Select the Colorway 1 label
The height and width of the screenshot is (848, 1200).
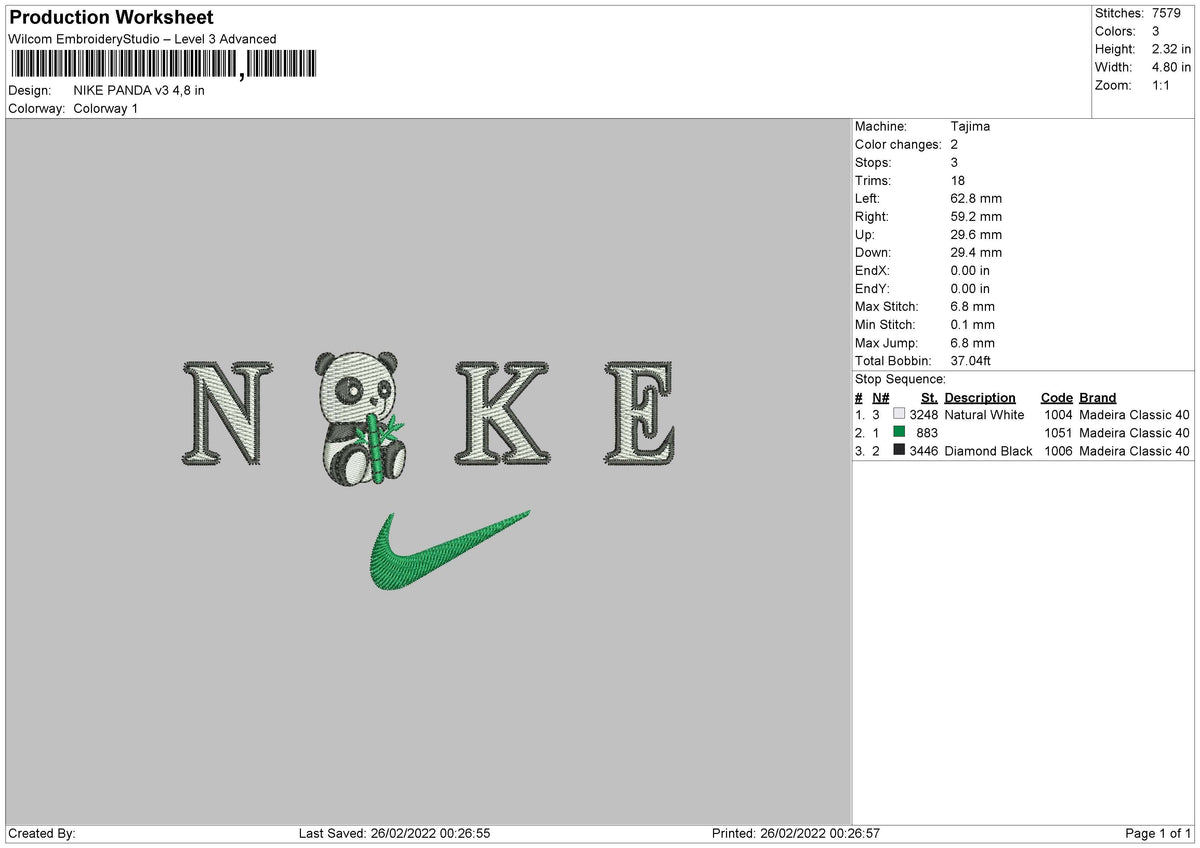(x=105, y=108)
